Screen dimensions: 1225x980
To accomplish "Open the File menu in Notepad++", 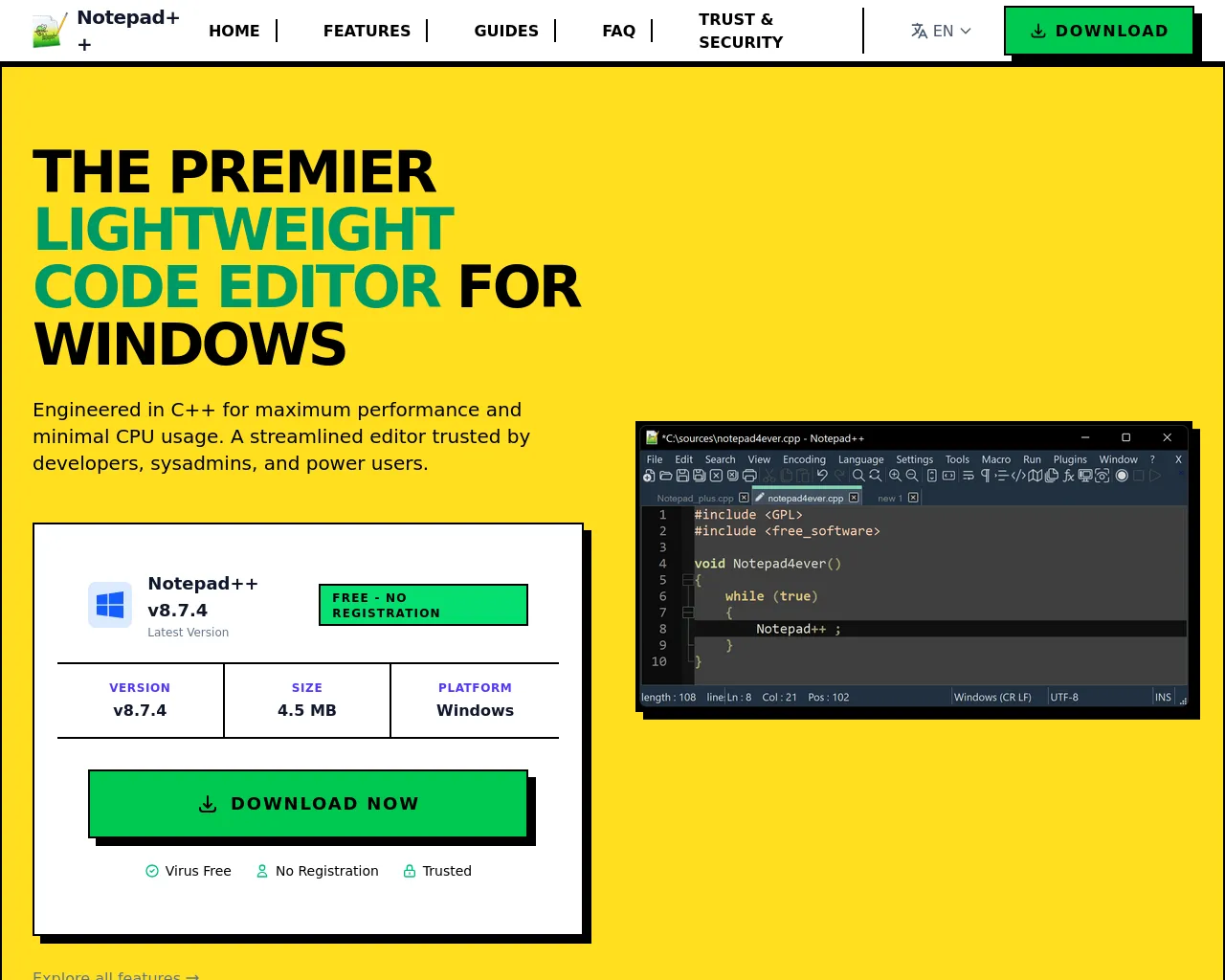I will 655,459.
